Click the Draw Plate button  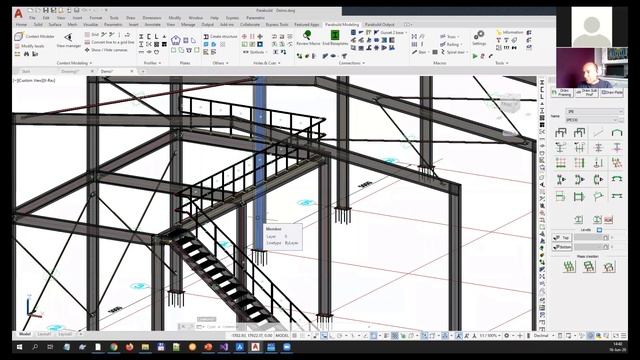612,93
